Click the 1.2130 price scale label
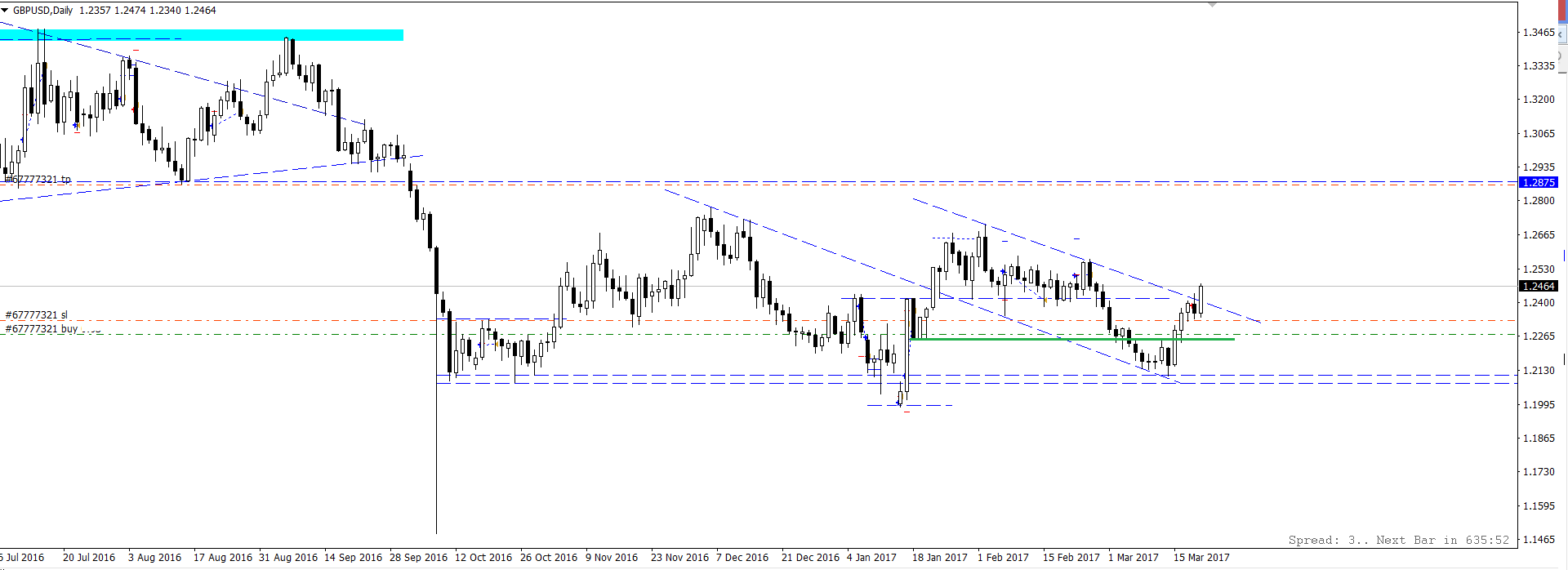 (x=1539, y=371)
